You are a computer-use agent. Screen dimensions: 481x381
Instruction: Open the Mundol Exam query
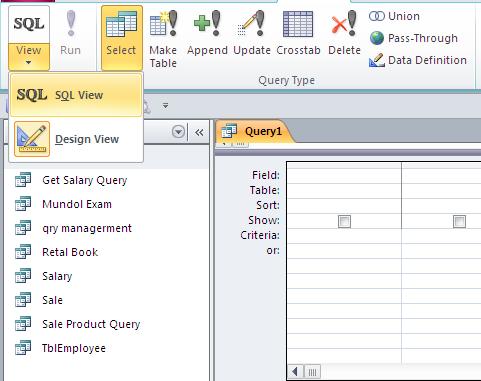click(x=77, y=204)
